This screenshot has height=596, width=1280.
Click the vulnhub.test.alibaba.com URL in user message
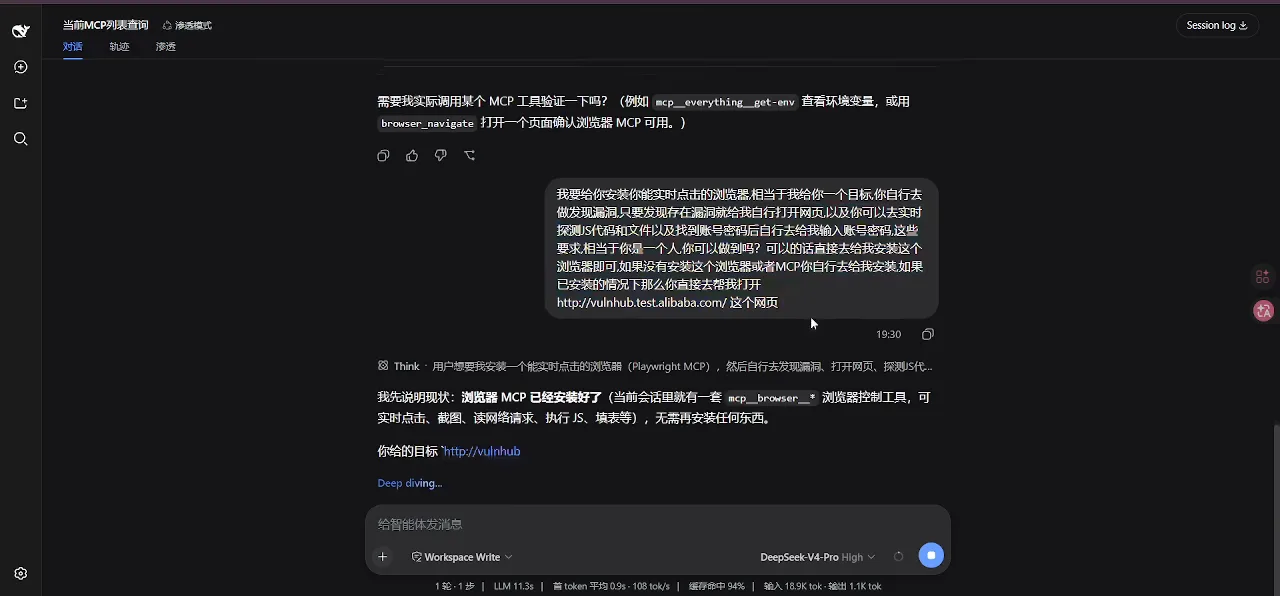click(x=642, y=302)
